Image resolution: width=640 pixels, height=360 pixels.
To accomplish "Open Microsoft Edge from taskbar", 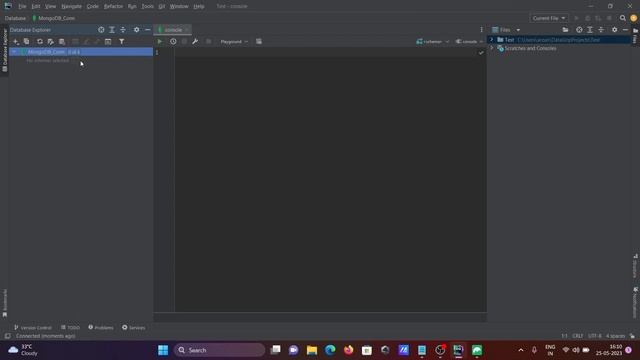I will pyautogui.click(x=330, y=350).
